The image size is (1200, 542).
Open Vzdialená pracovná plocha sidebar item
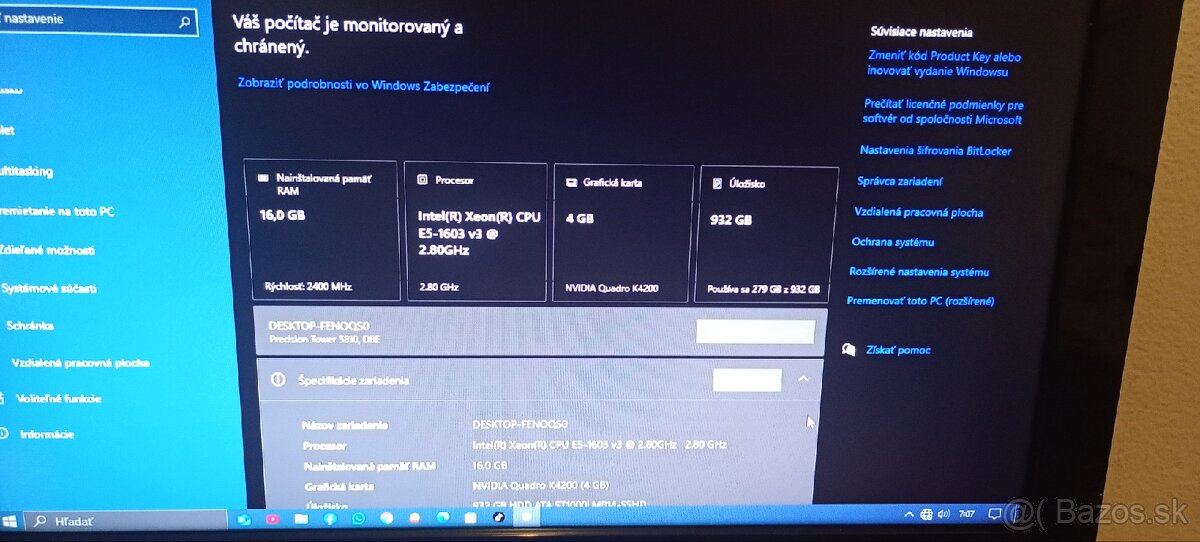[x=79, y=362]
